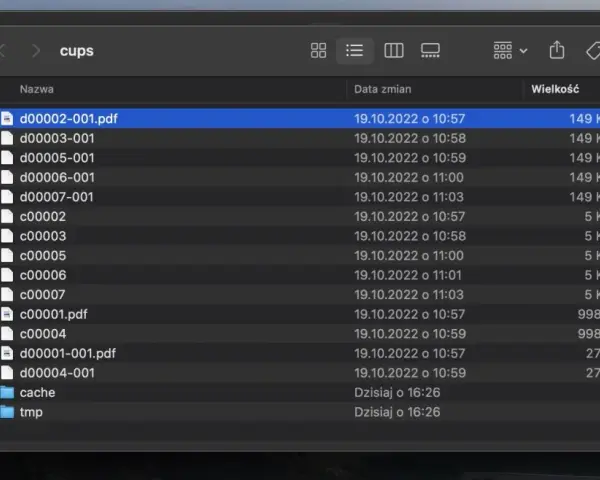Click the document icon of c00007

[7, 294]
